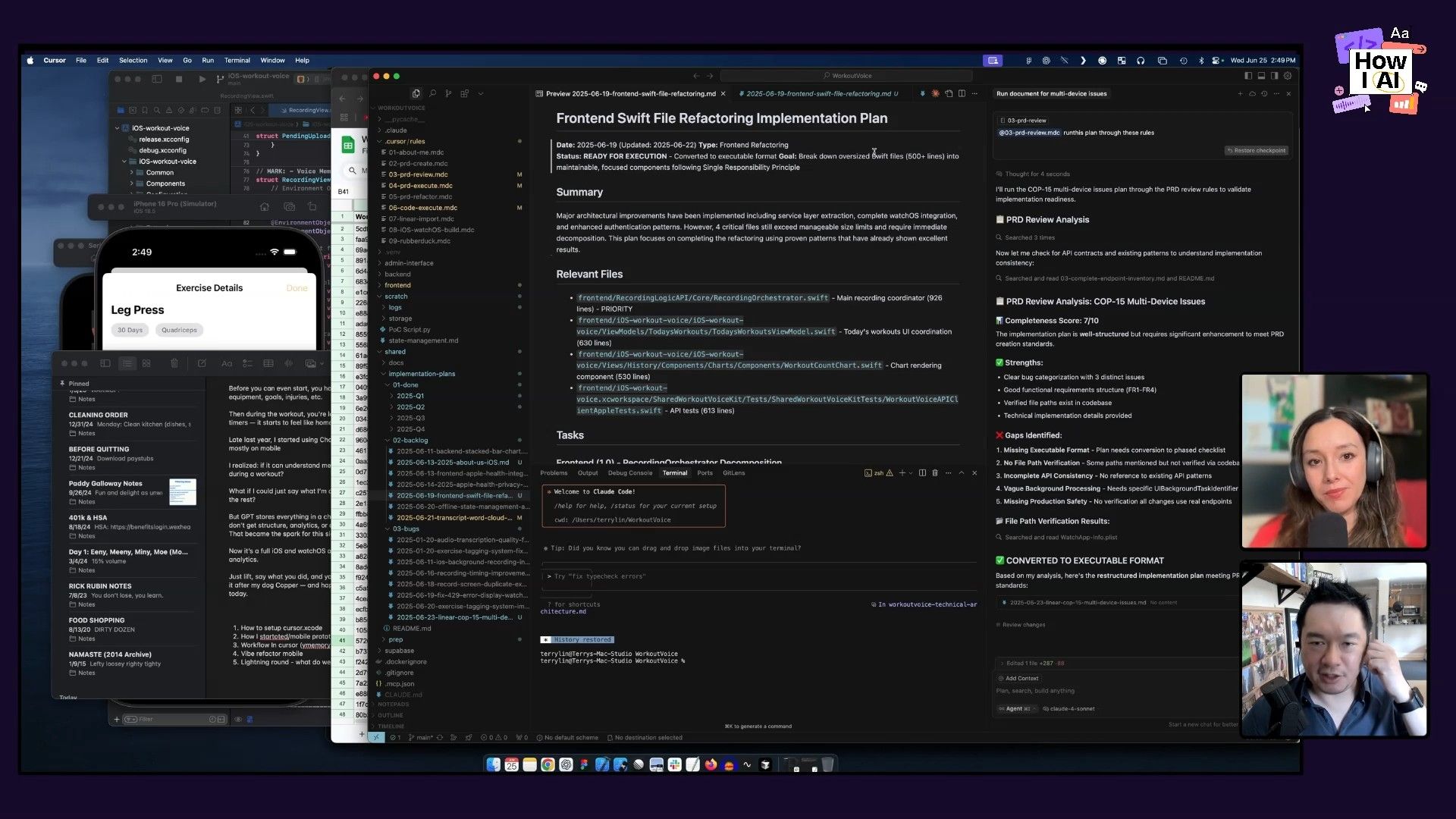
Task: Open the Cursor settings gear icon
Action: [x=1288, y=76]
